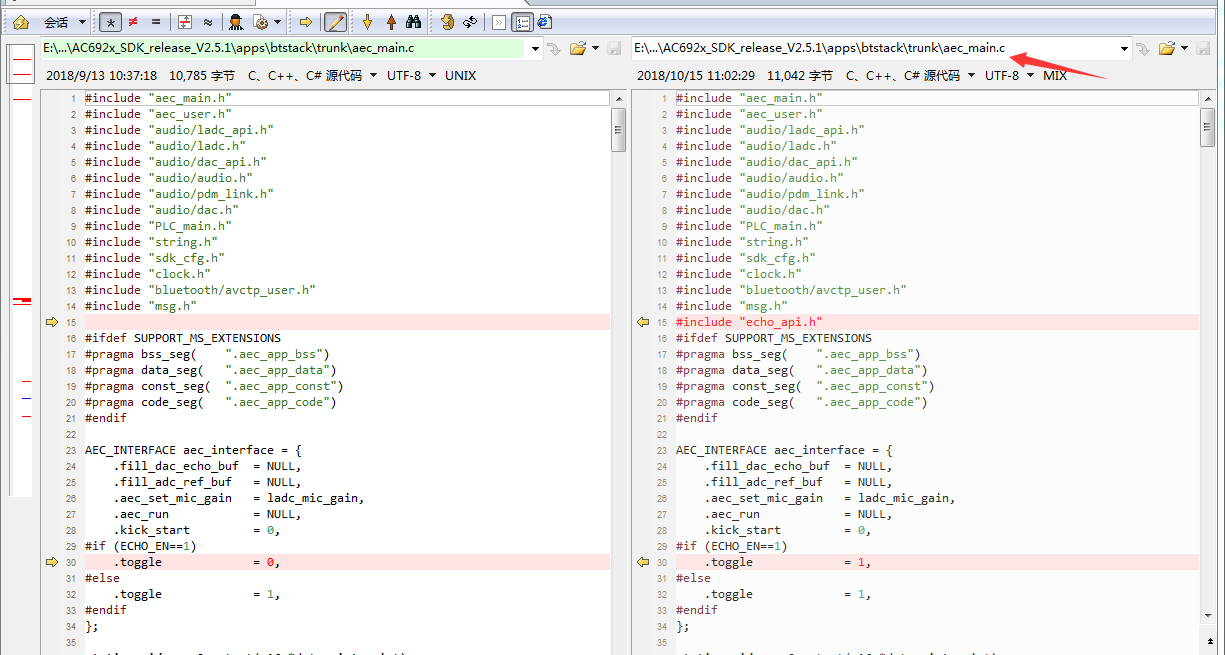Click the left pane vertical scrollbar thumb
Screen dimensions: 1225x655
pos(618,129)
